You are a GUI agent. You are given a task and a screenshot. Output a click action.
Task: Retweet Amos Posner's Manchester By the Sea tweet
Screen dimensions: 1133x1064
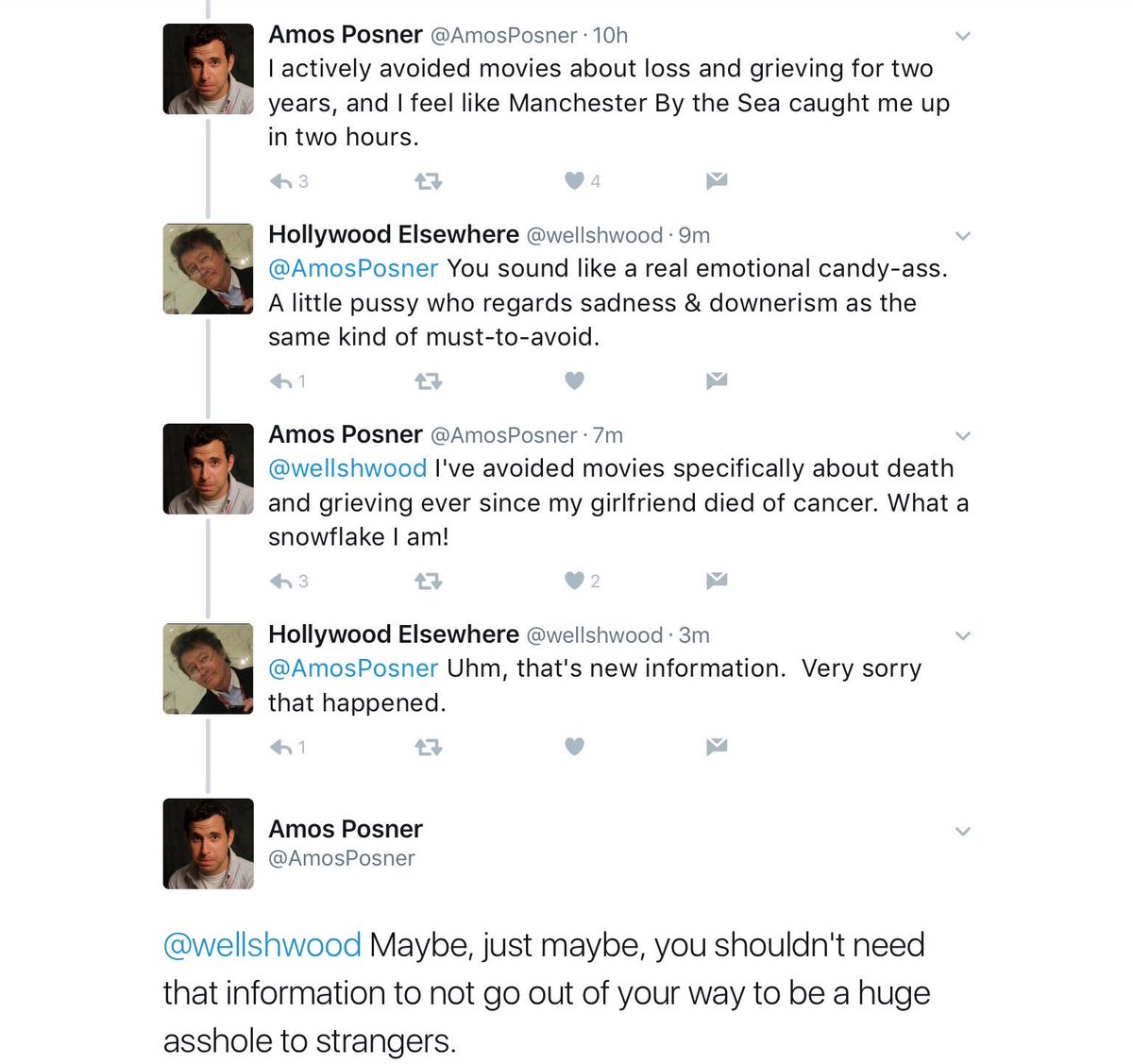click(429, 181)
